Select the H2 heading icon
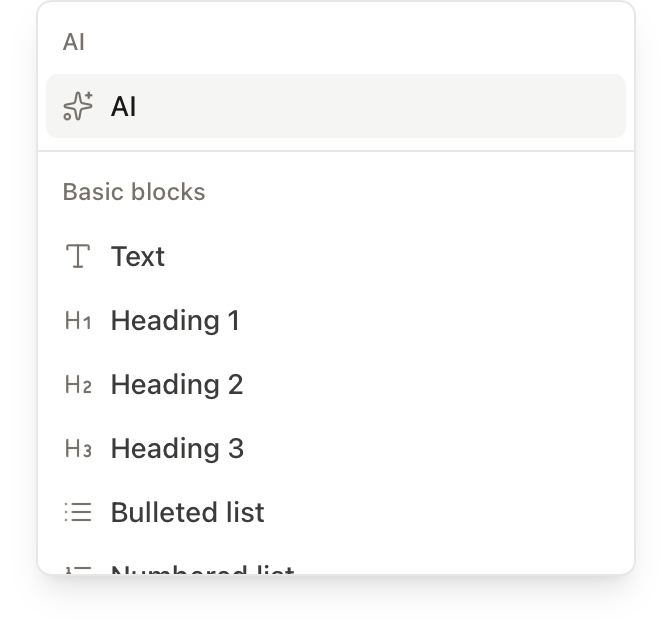 (78, 385)
